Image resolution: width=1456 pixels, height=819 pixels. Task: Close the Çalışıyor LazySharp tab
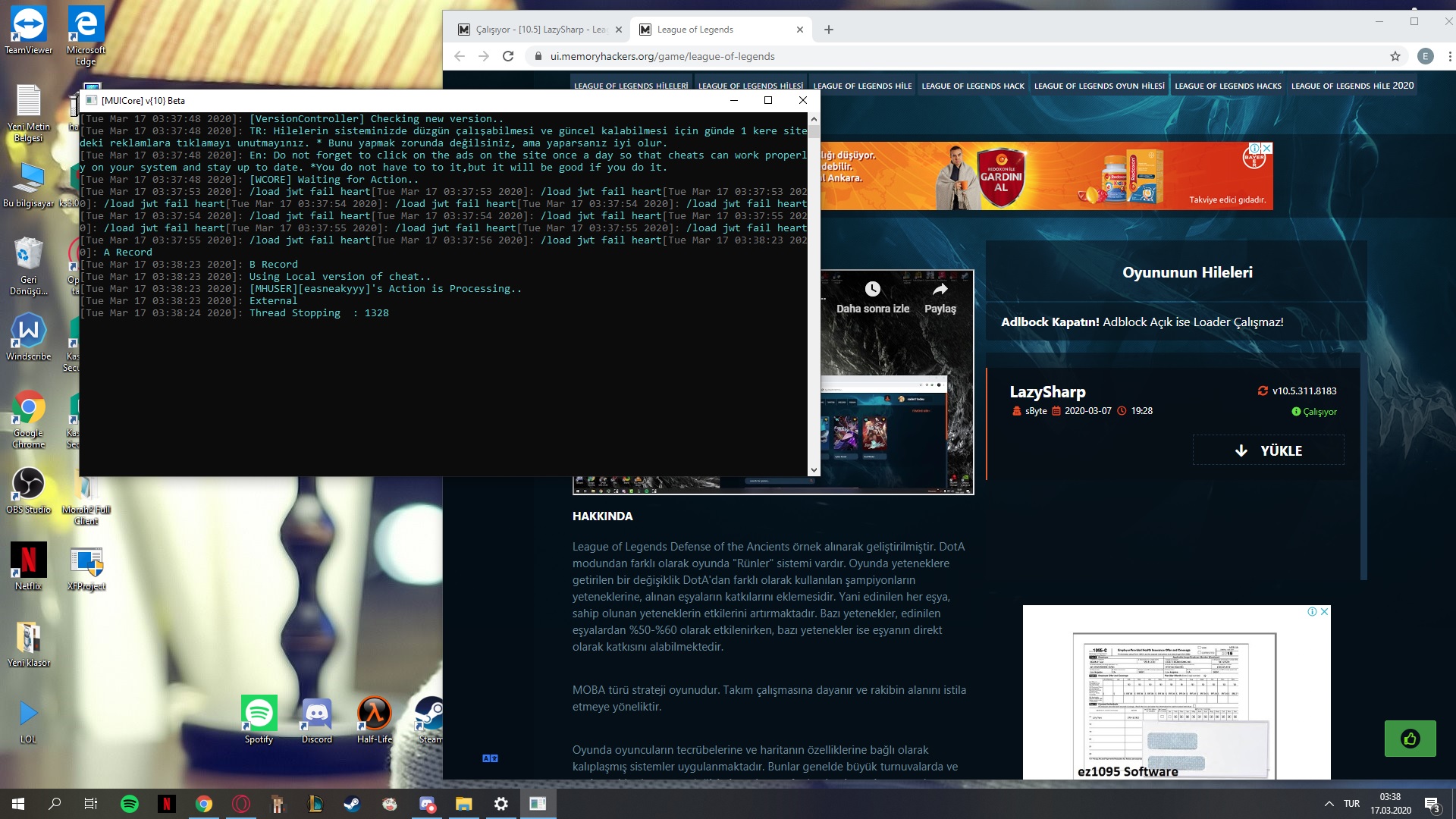point(619,30)
